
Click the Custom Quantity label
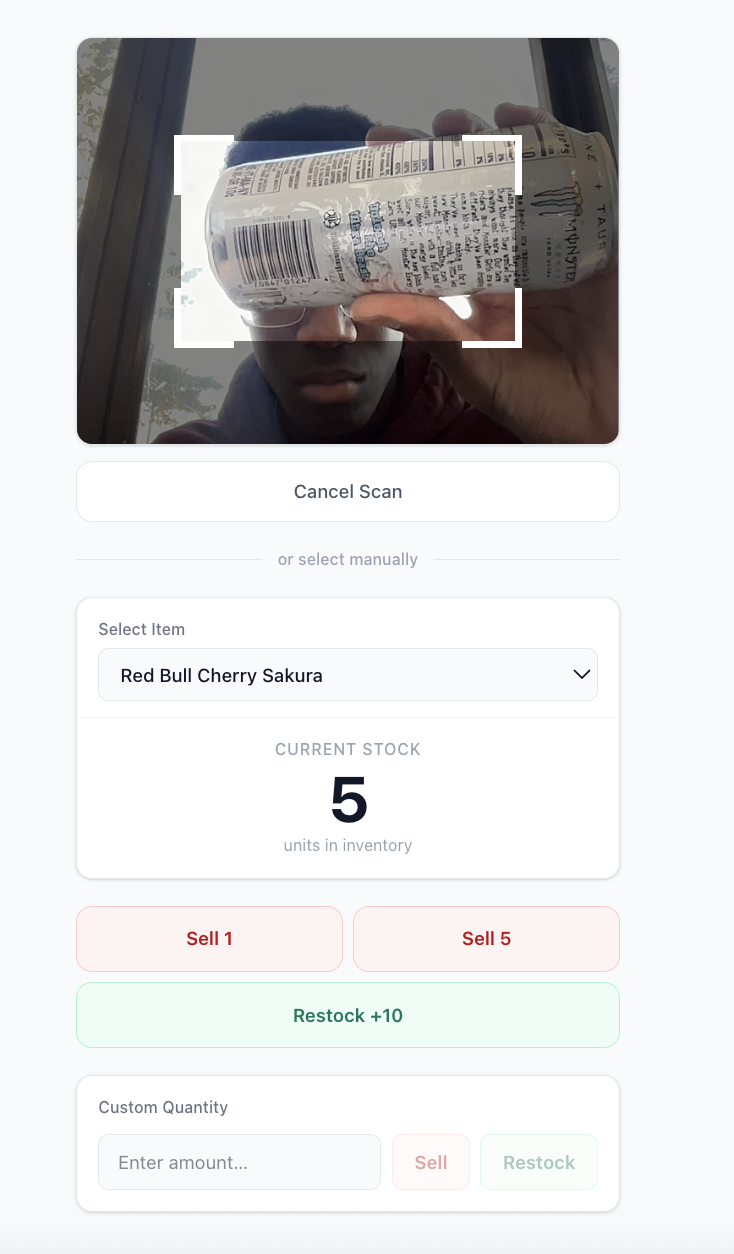pos(163,1107)
